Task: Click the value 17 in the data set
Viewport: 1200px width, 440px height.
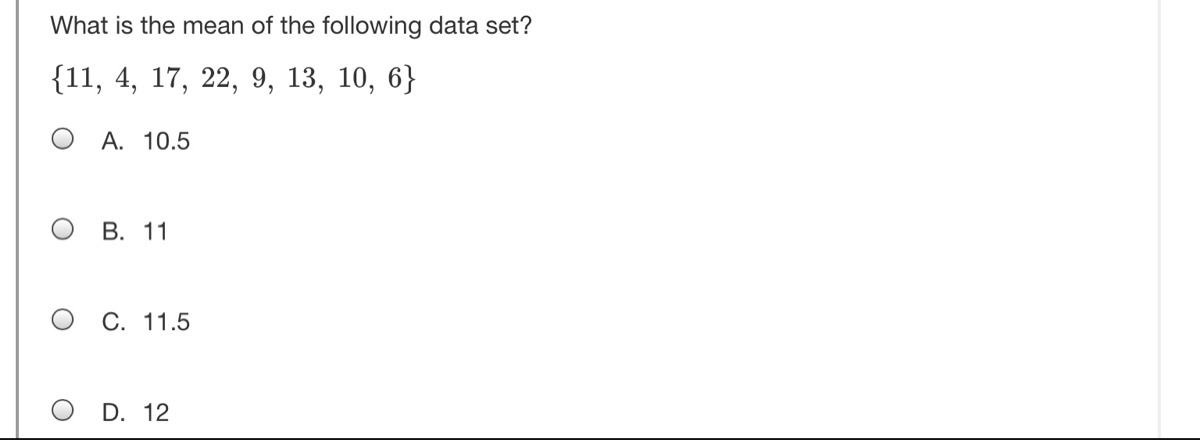Action: tap(164, 80)
